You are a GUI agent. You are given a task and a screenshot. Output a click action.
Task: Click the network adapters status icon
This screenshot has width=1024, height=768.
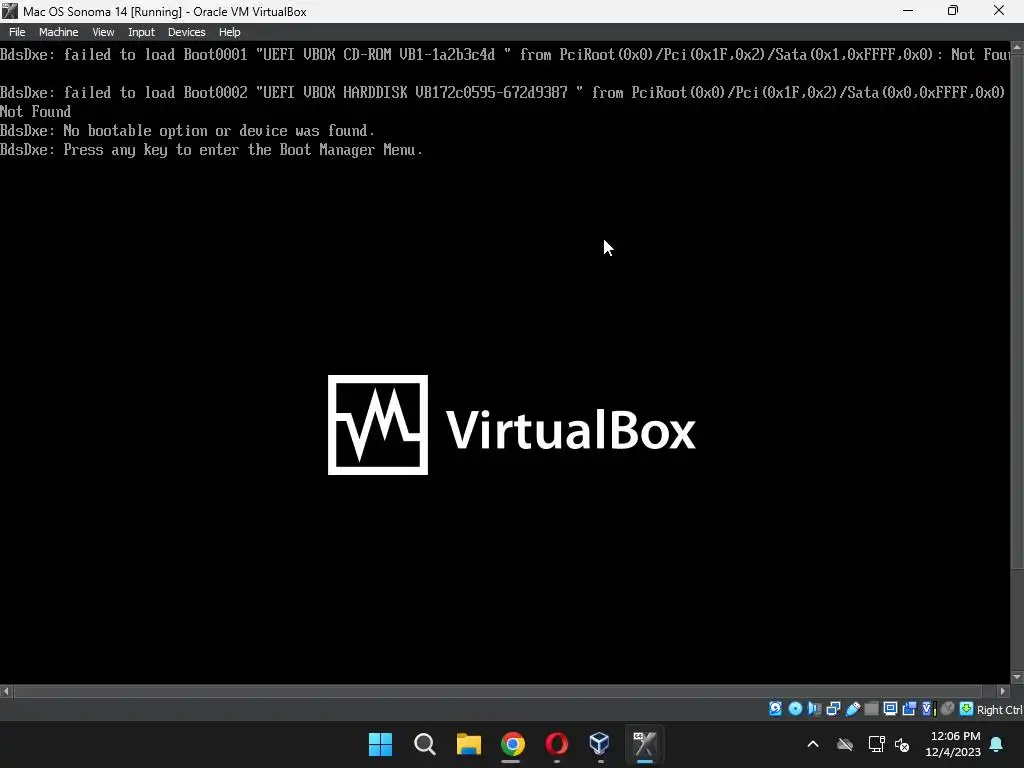pyautogui.click(x=833, y=709)
